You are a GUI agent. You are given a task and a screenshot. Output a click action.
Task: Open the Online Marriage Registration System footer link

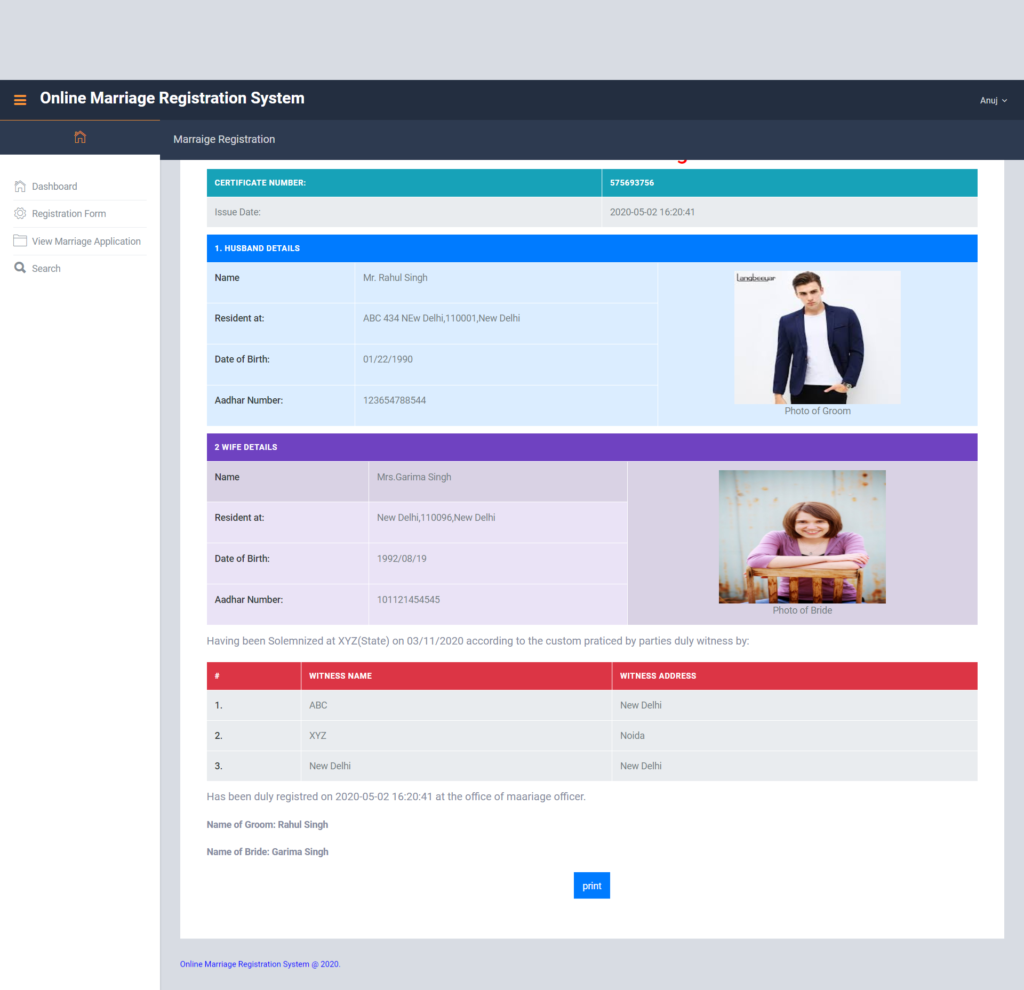pyautogui.click(x=258, y=964)
